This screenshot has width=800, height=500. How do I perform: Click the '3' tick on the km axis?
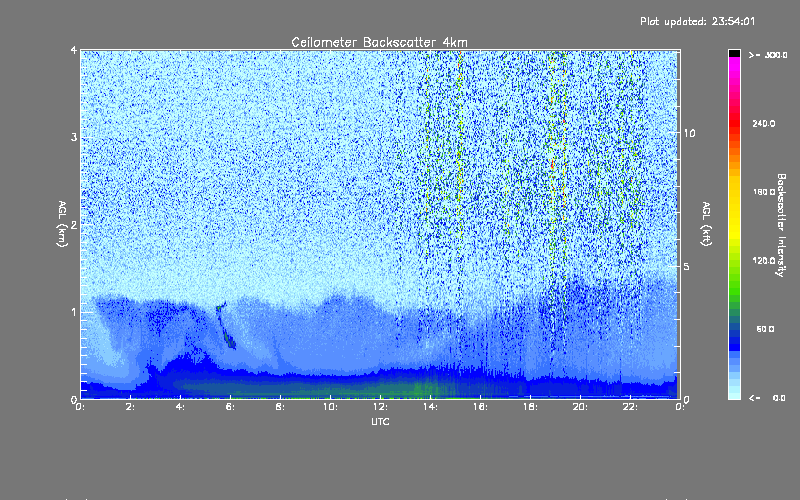(x=74, y=137)
